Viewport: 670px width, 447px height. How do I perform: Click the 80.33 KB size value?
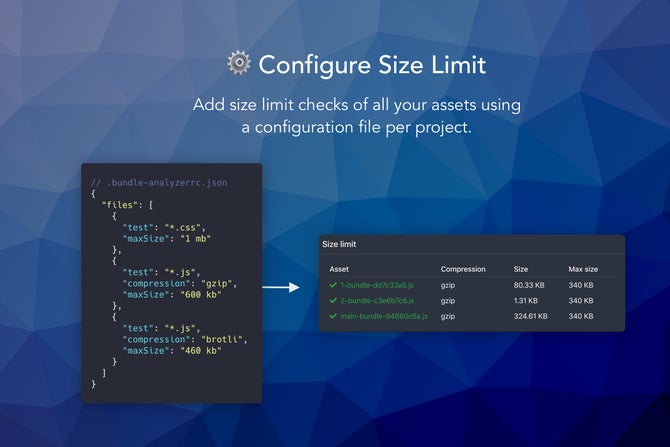point(529,285)
